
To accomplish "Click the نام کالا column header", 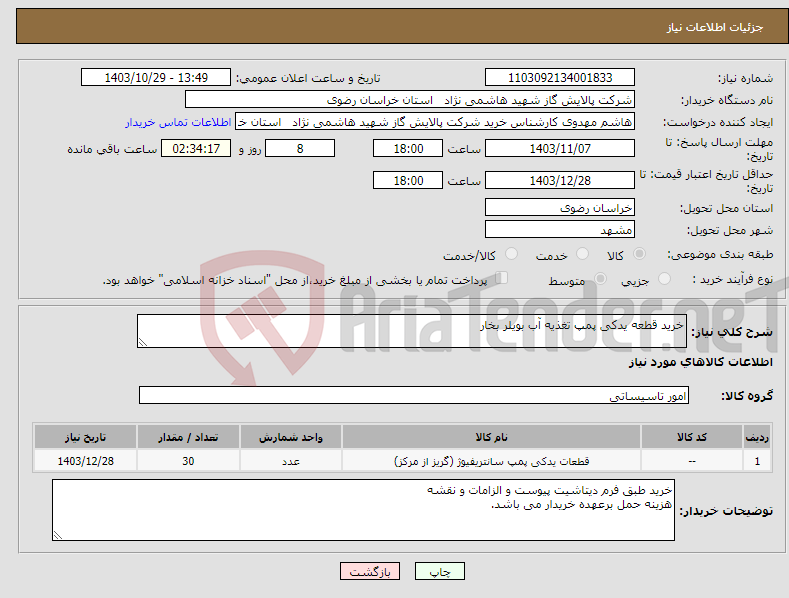I will coord(491,437).
